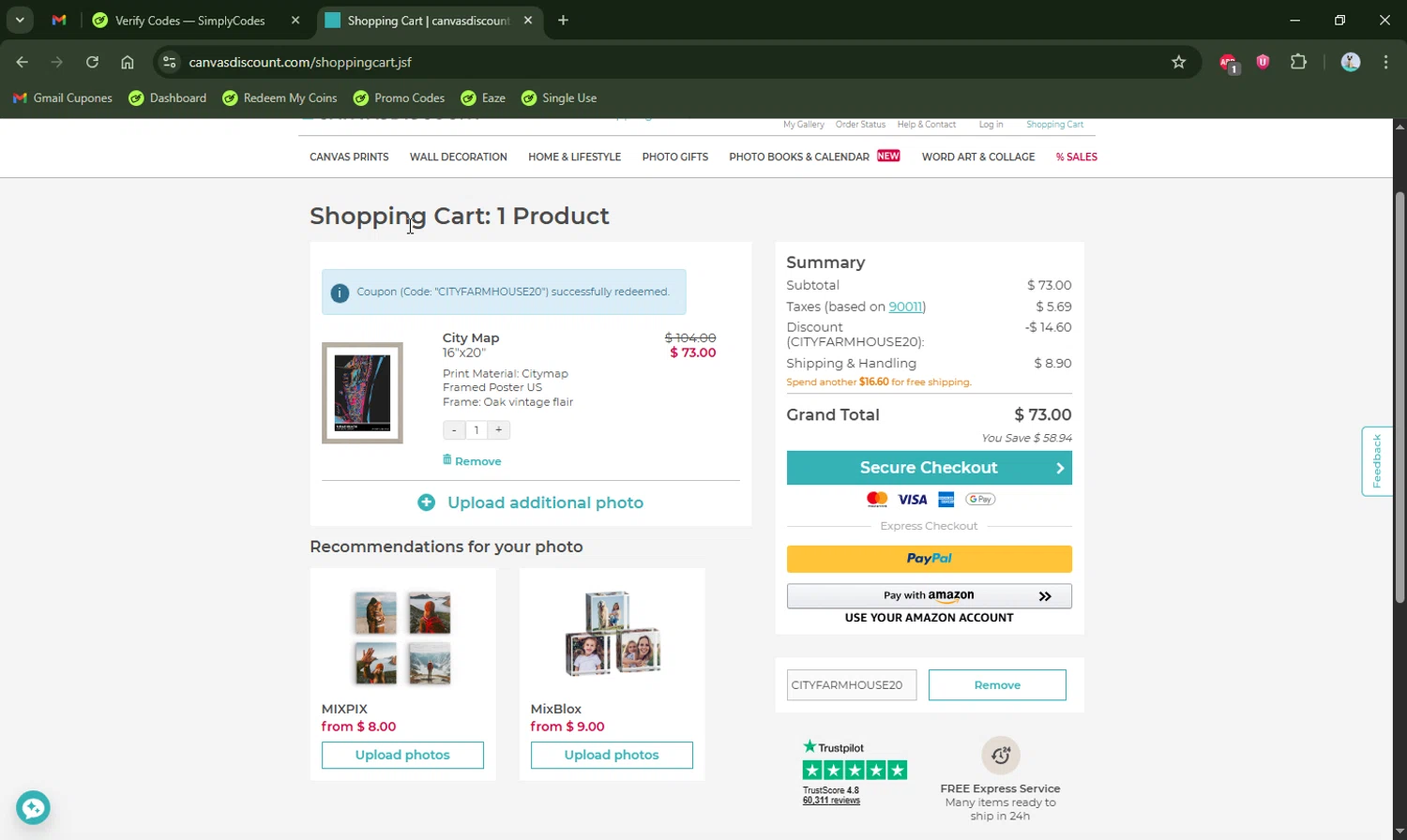View site information icon in address bar
1407x840 pixels.
coord(169,62)
